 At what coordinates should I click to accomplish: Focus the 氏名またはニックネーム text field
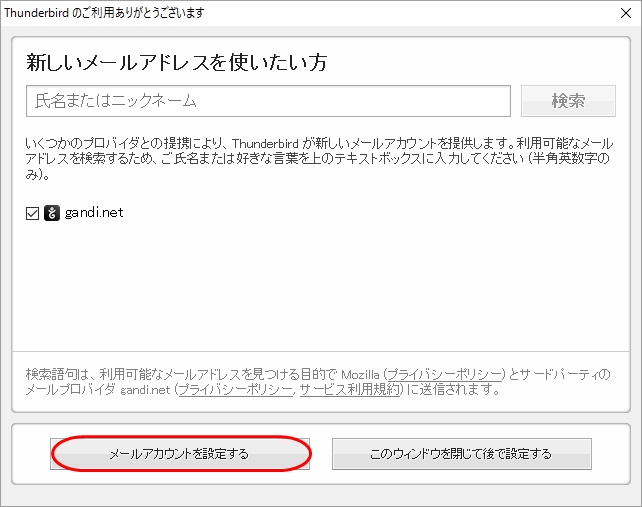(x=268, y=101)
